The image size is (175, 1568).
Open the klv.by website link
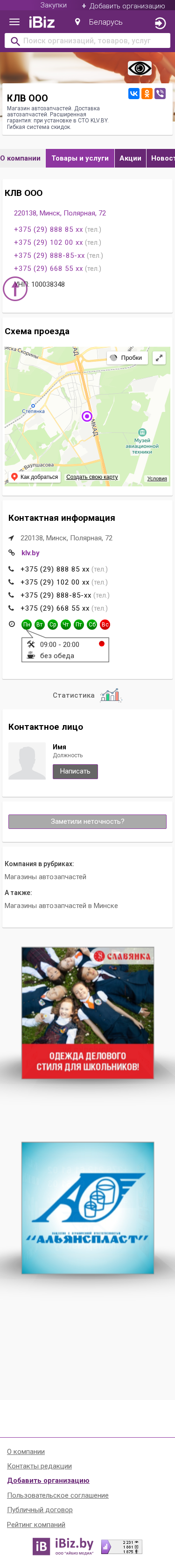[x=30, y=553]
